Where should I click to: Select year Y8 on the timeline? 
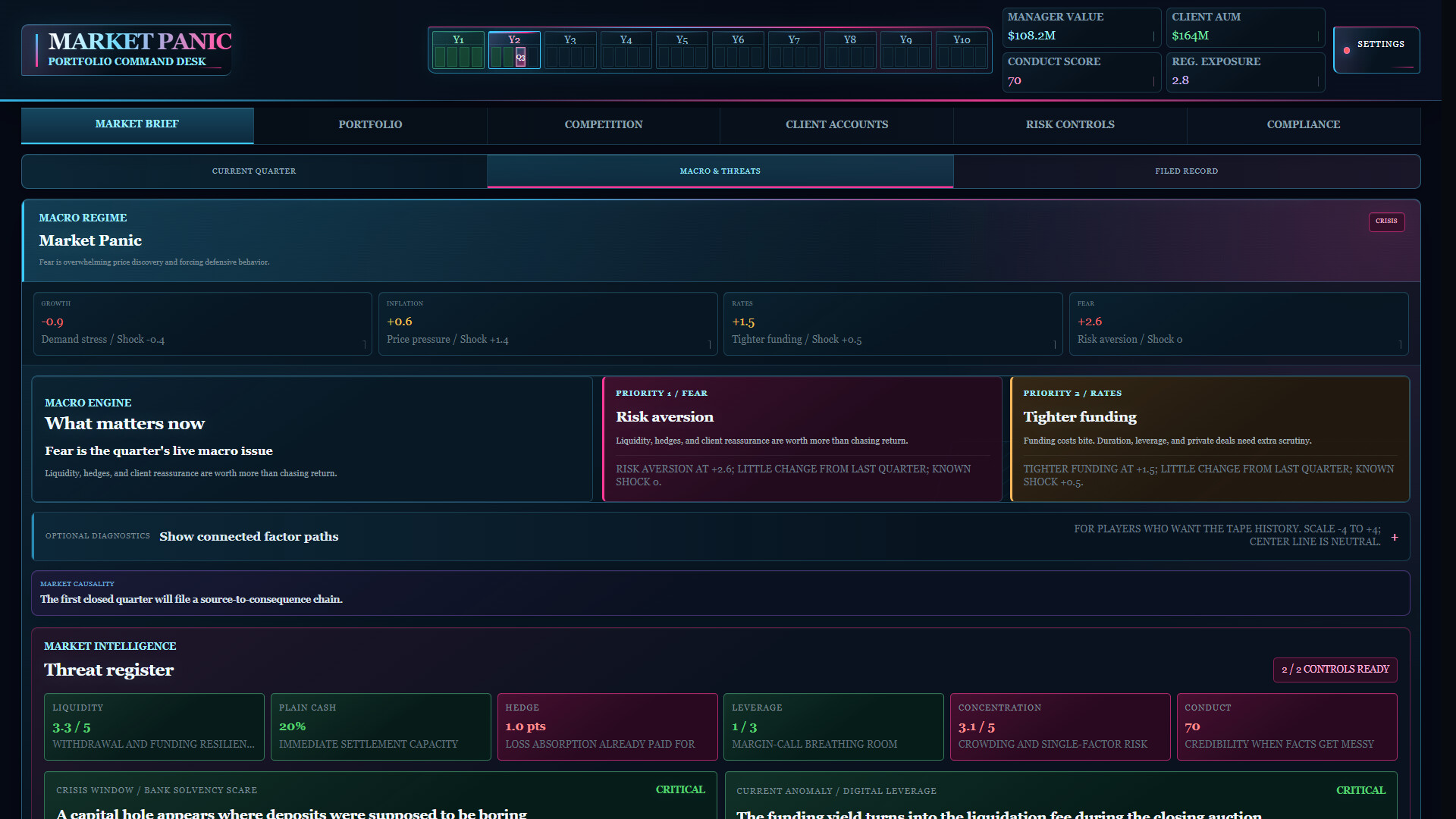click(850, 50)
